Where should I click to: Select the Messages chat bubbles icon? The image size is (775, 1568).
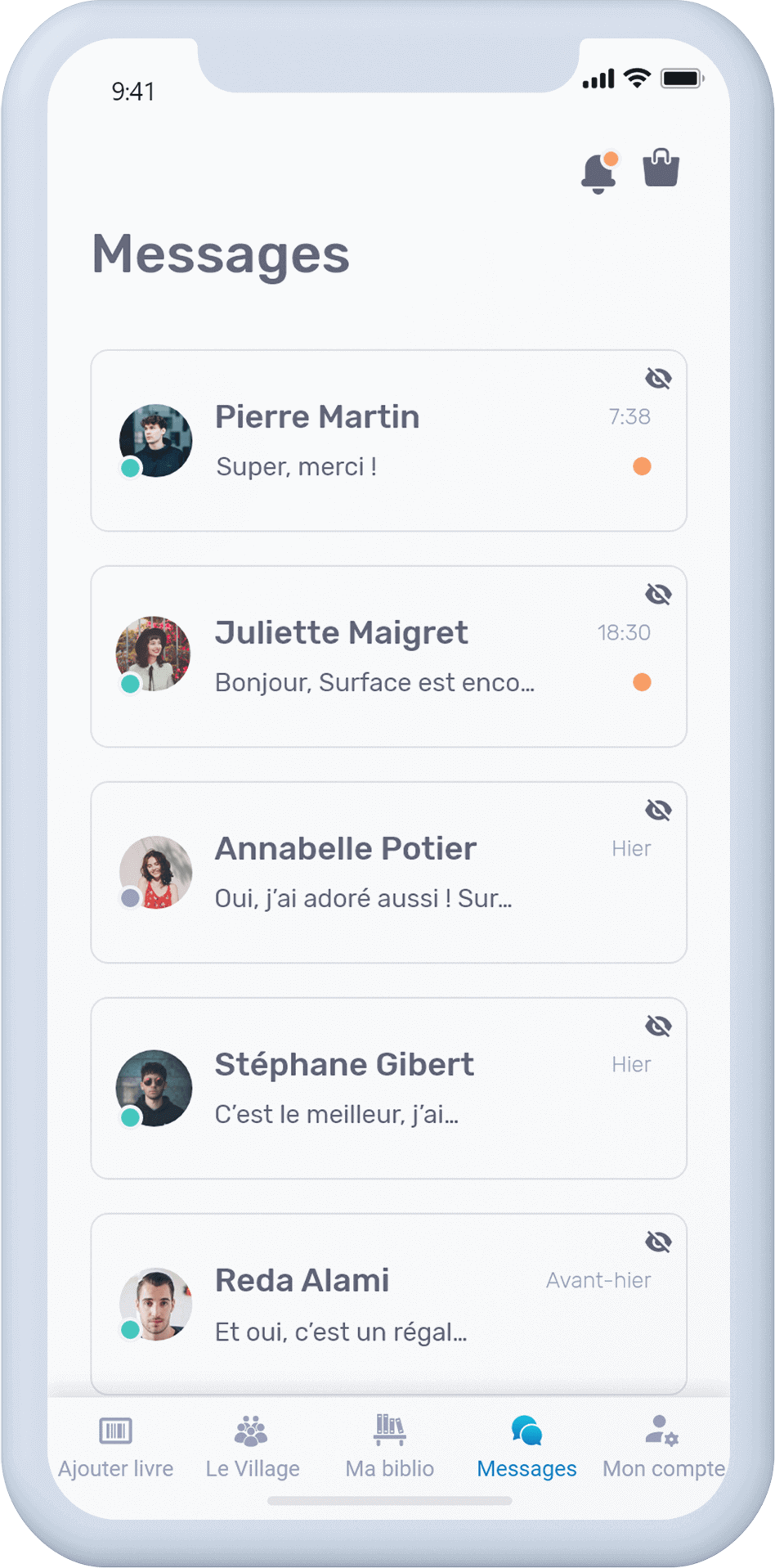(526, 1431)
